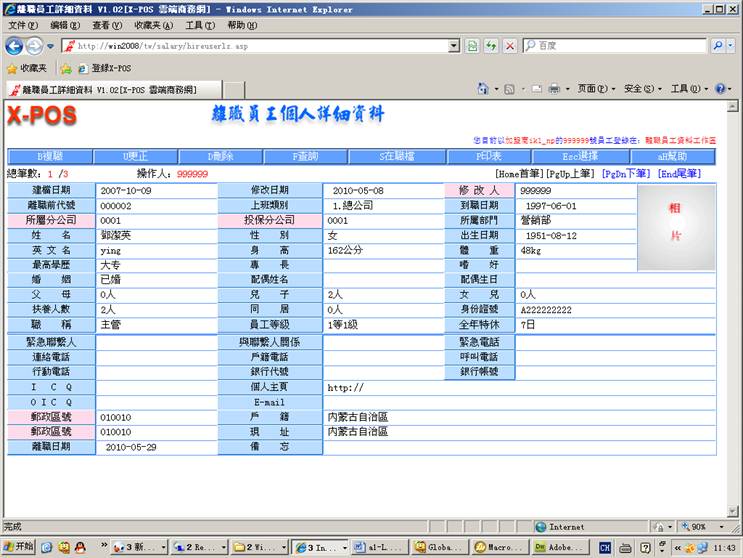
Task: Click the Home icon in command bar
Action: 484,89
